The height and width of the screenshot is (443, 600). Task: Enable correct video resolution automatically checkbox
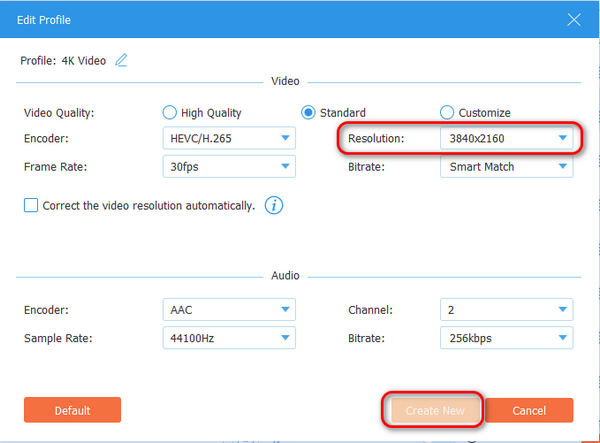pos(31,205)
